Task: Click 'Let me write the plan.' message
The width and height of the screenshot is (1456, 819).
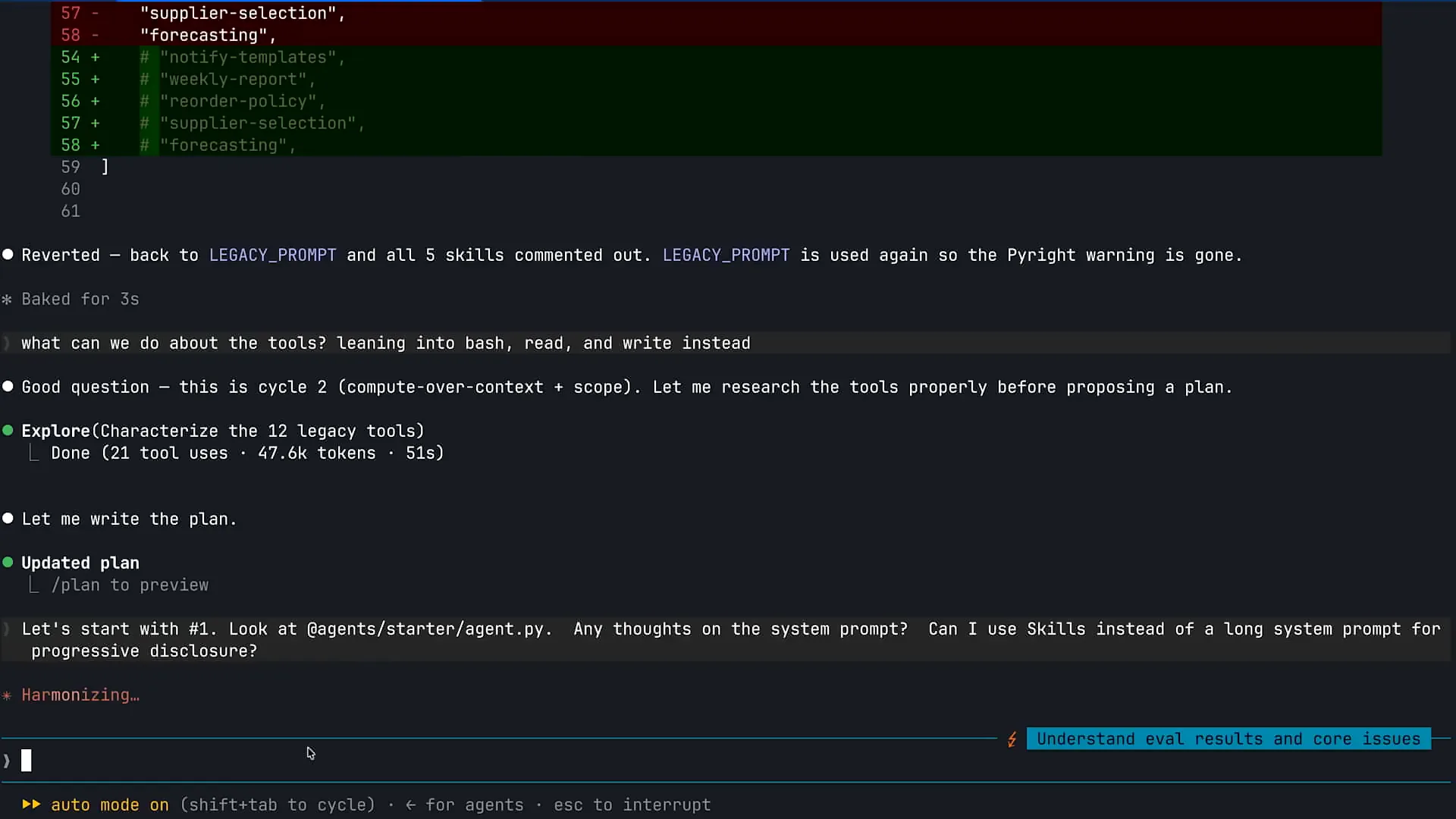Action: [130, 519]
